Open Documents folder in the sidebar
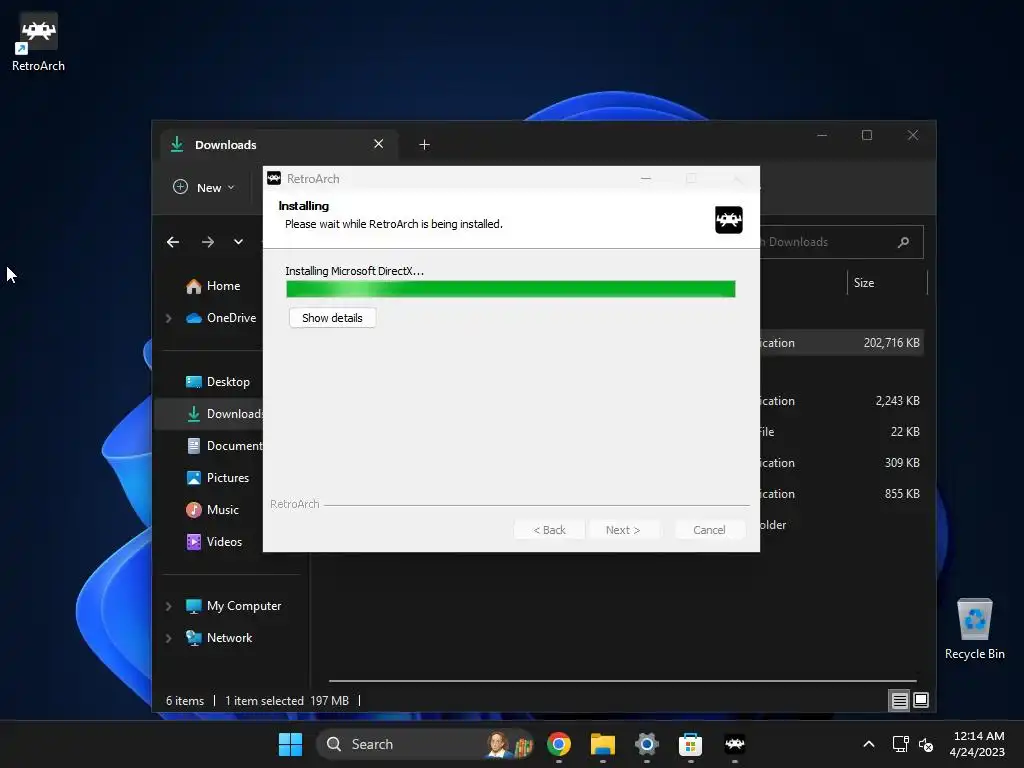 [x=224, y=446]
